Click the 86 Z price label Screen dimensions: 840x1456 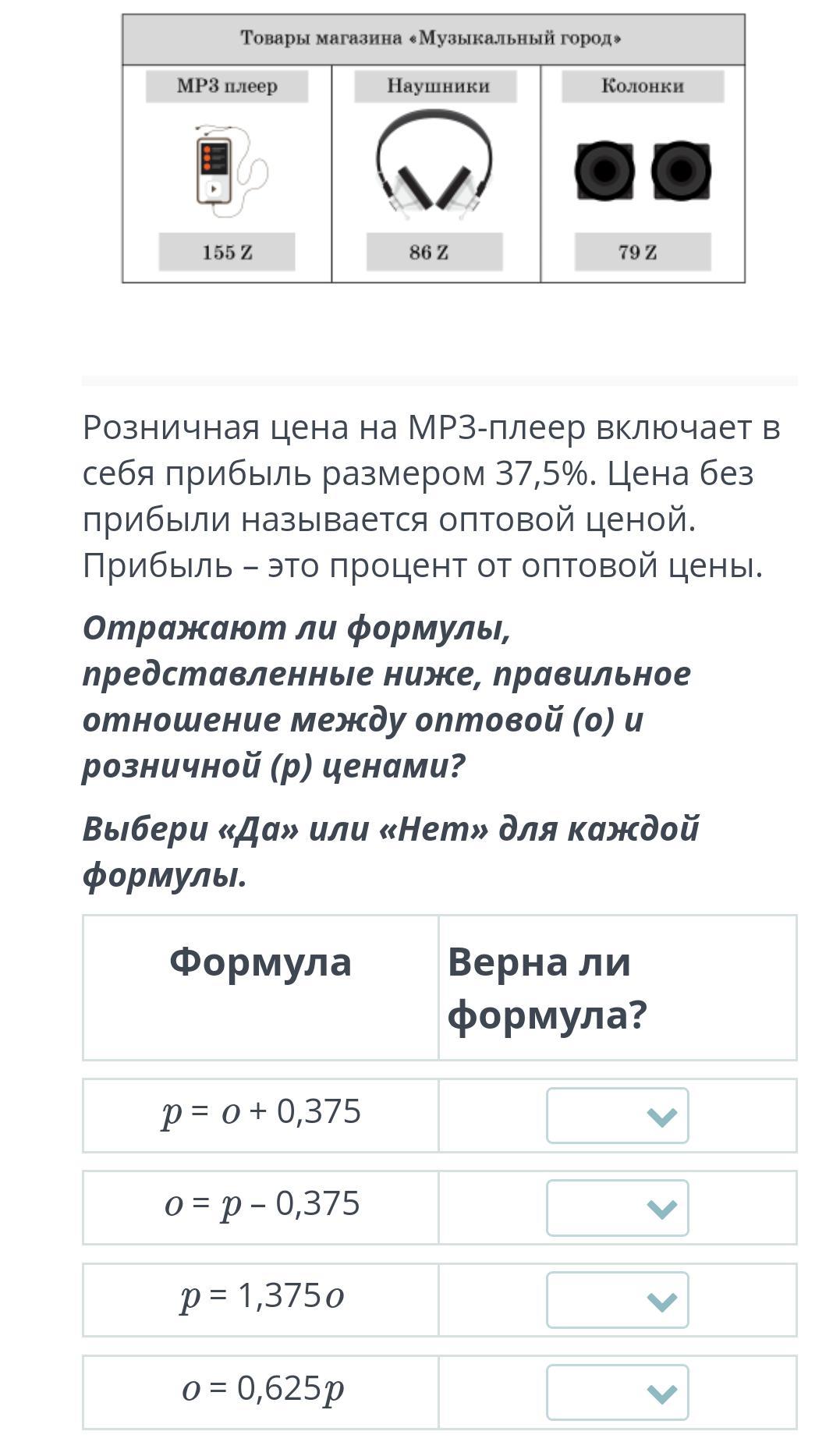(x=434, y=252)
